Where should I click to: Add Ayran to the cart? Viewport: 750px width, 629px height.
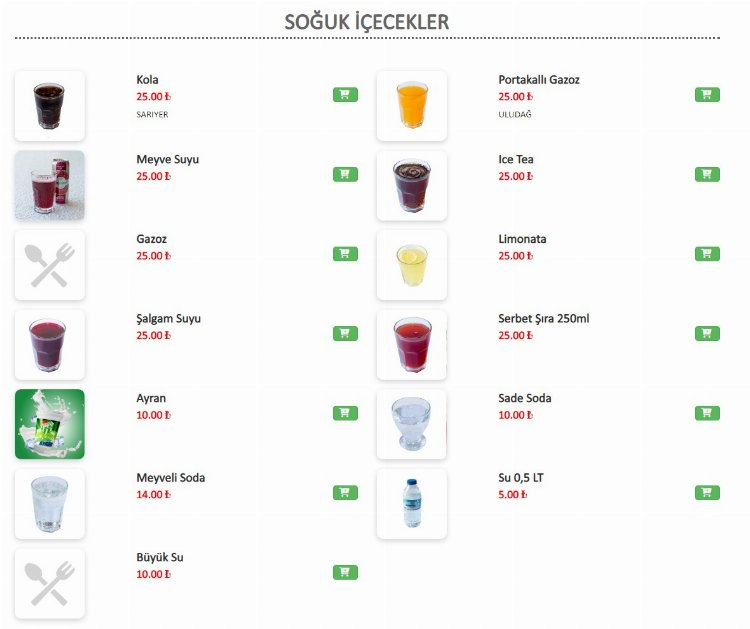coord(345,413)
